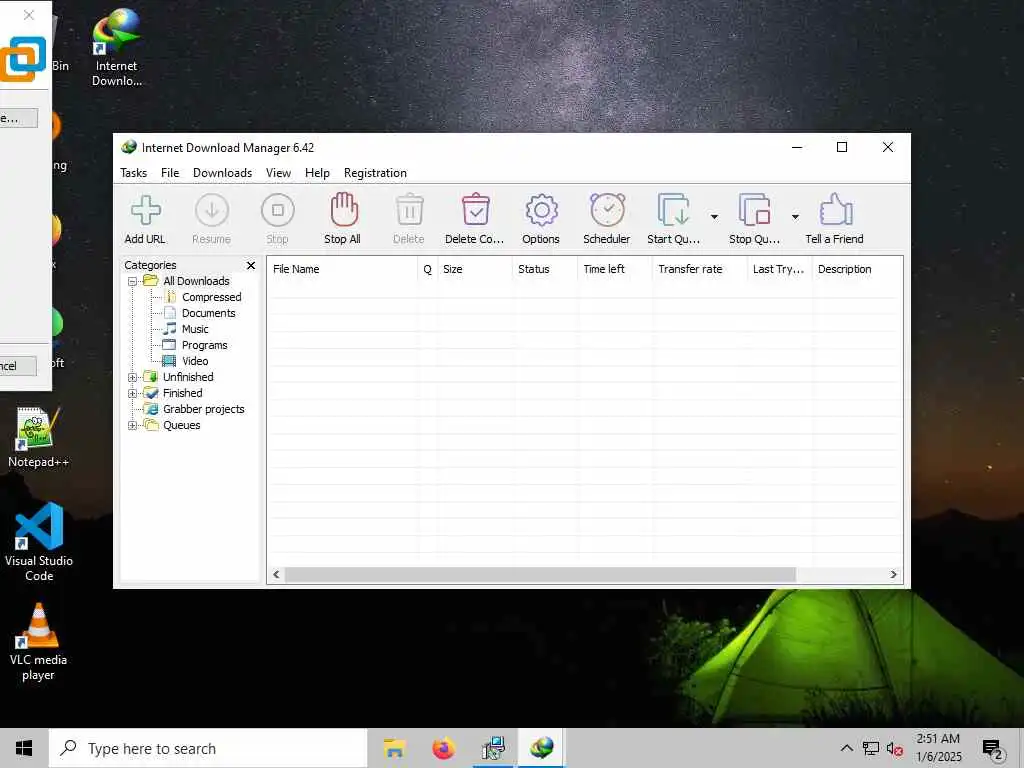Open Options gear icon
This screenshot has height=768, width=1024.
pos(541,210)
